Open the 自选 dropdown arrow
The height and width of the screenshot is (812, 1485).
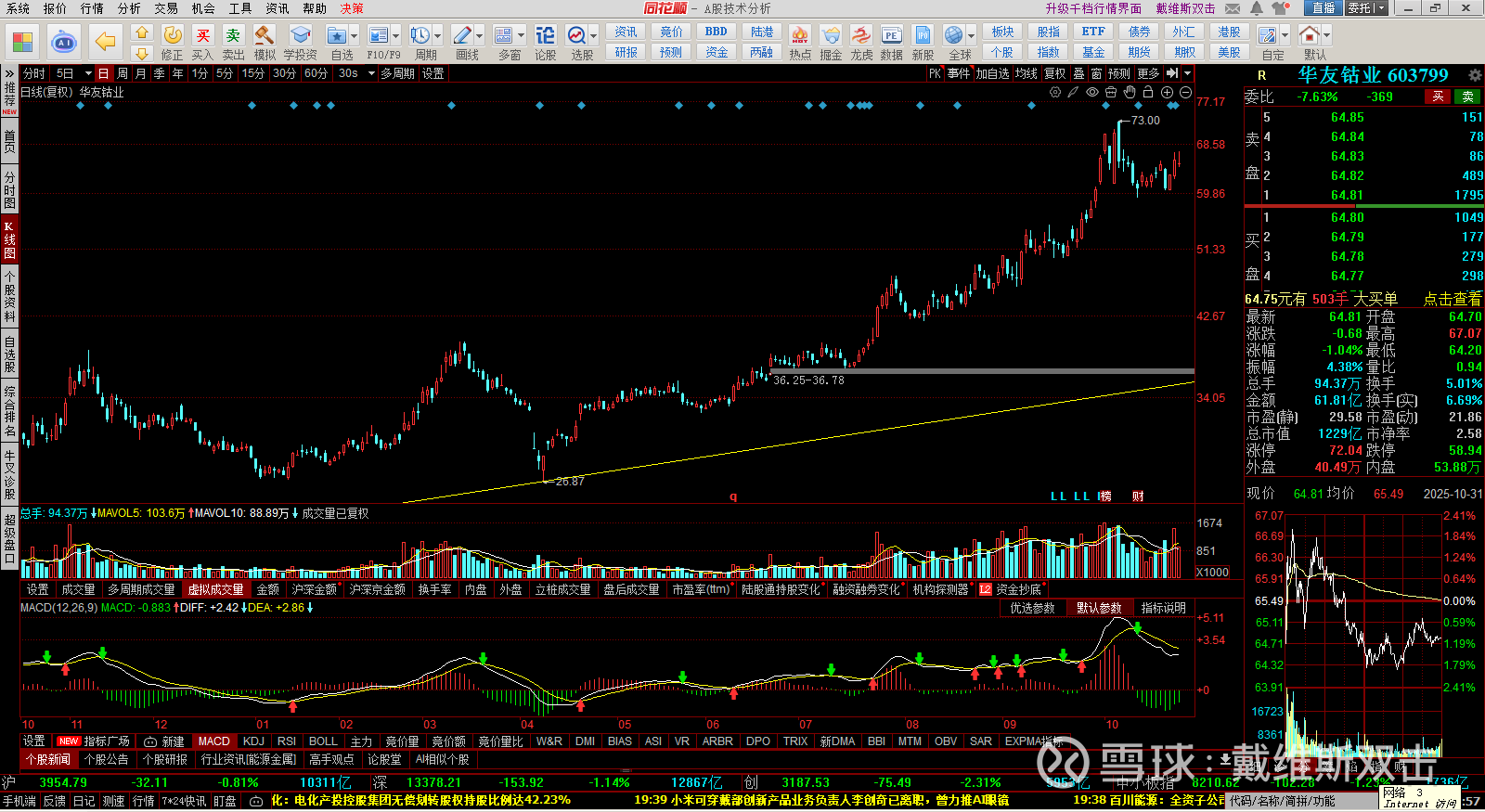tap(355, 35)
